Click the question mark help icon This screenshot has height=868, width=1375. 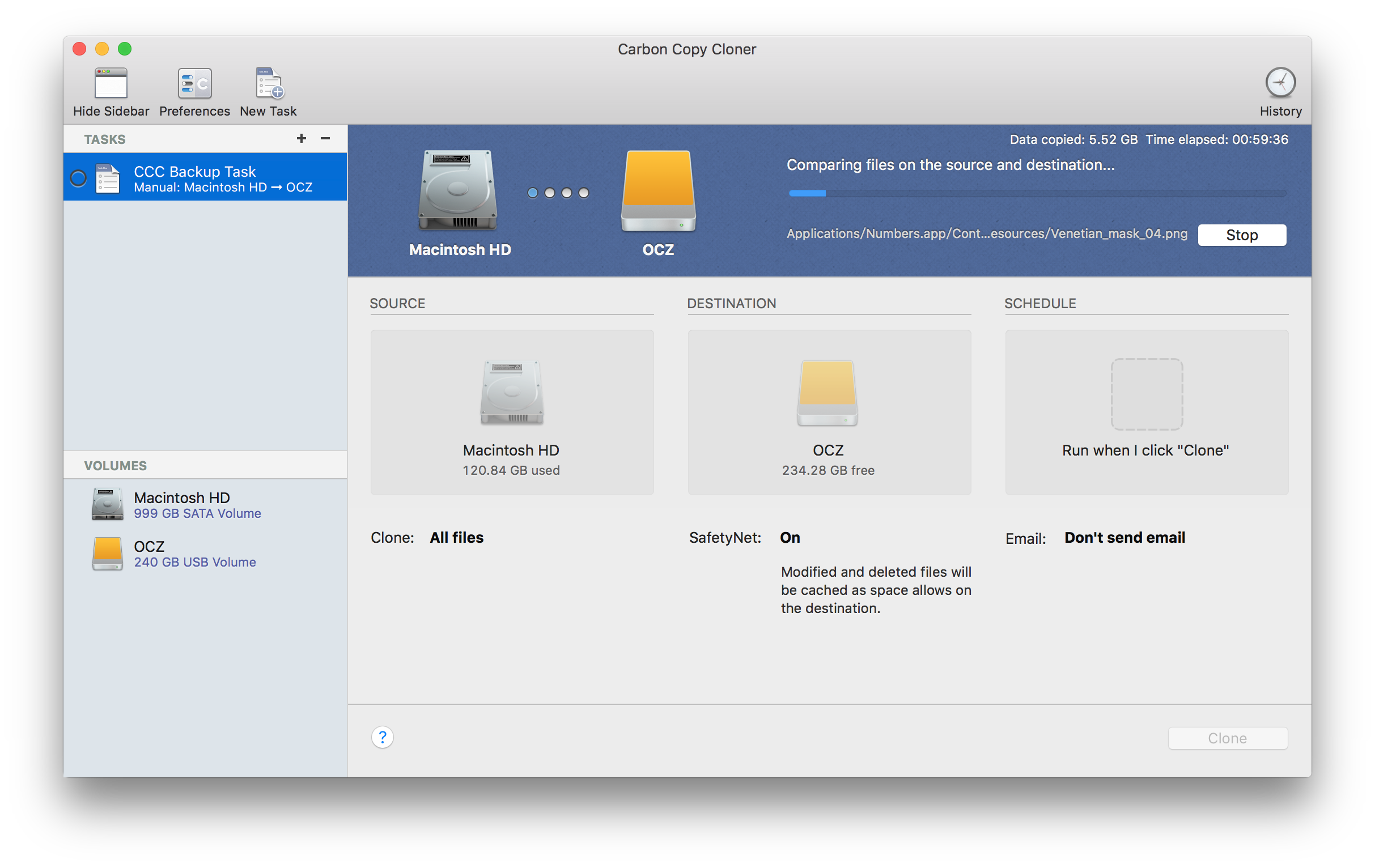(382, 737)
